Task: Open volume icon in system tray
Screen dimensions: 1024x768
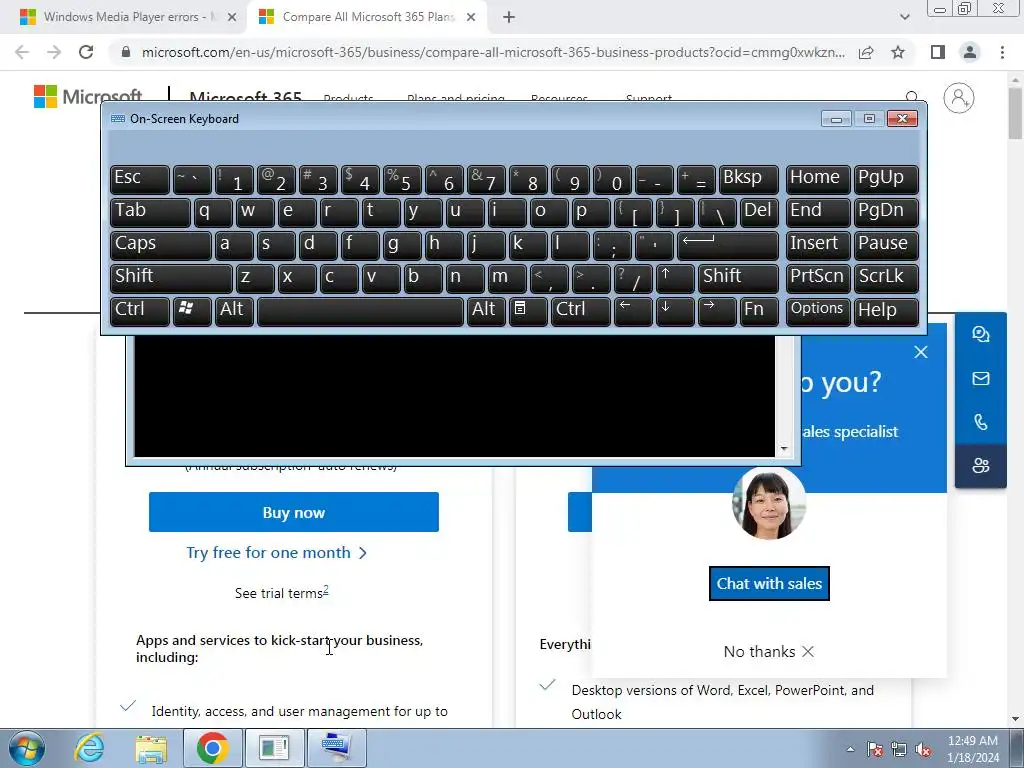Action: tap(923, 750)
